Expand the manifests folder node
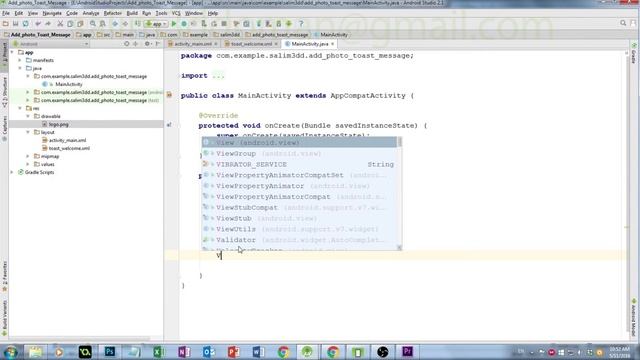640x360 pixels. [20, 60]
